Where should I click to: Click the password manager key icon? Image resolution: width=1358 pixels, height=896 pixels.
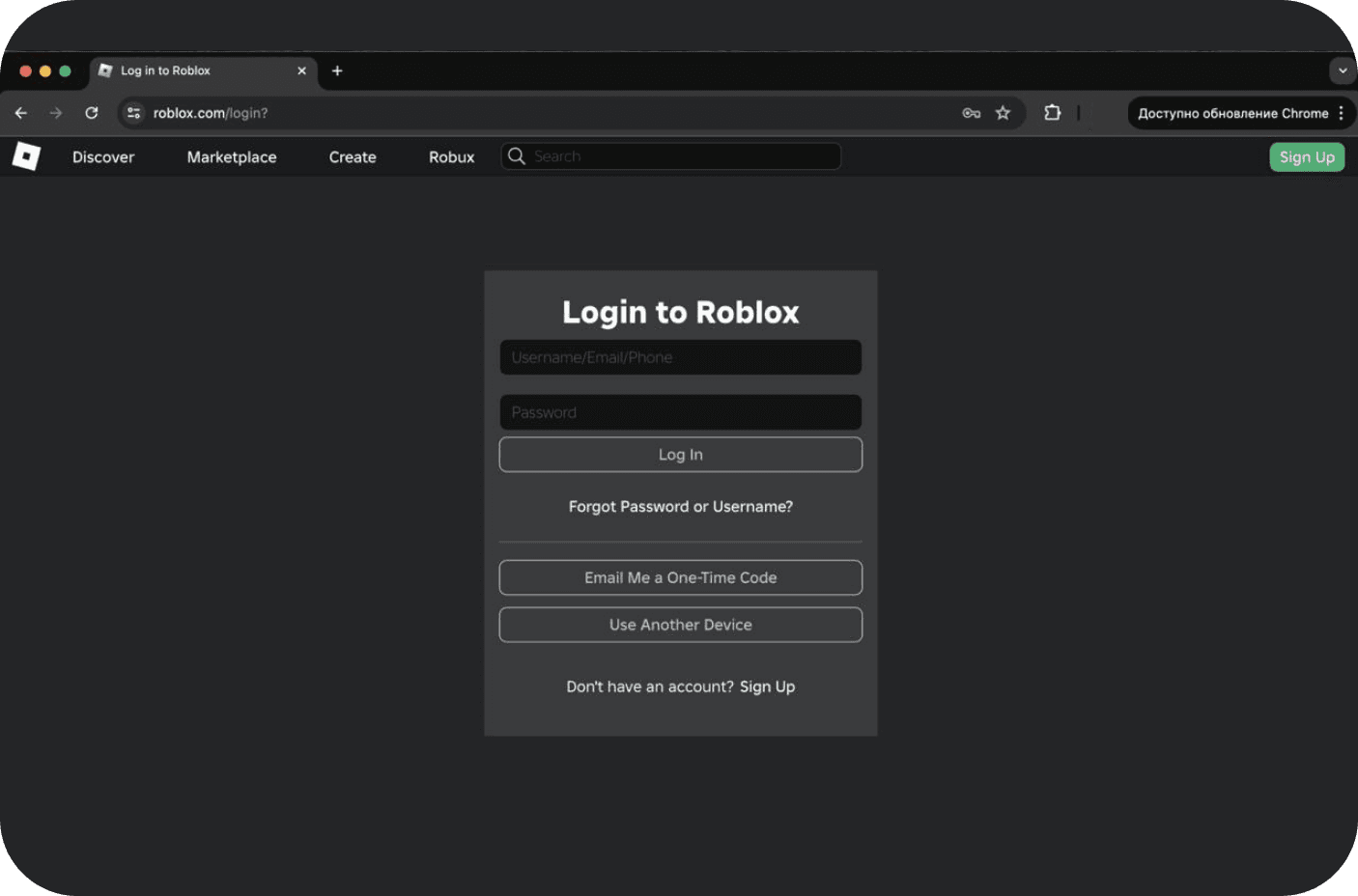pos(971,113)
